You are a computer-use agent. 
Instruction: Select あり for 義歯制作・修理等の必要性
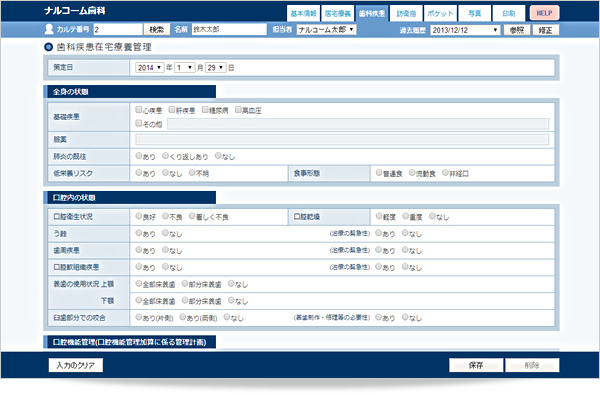378,317
